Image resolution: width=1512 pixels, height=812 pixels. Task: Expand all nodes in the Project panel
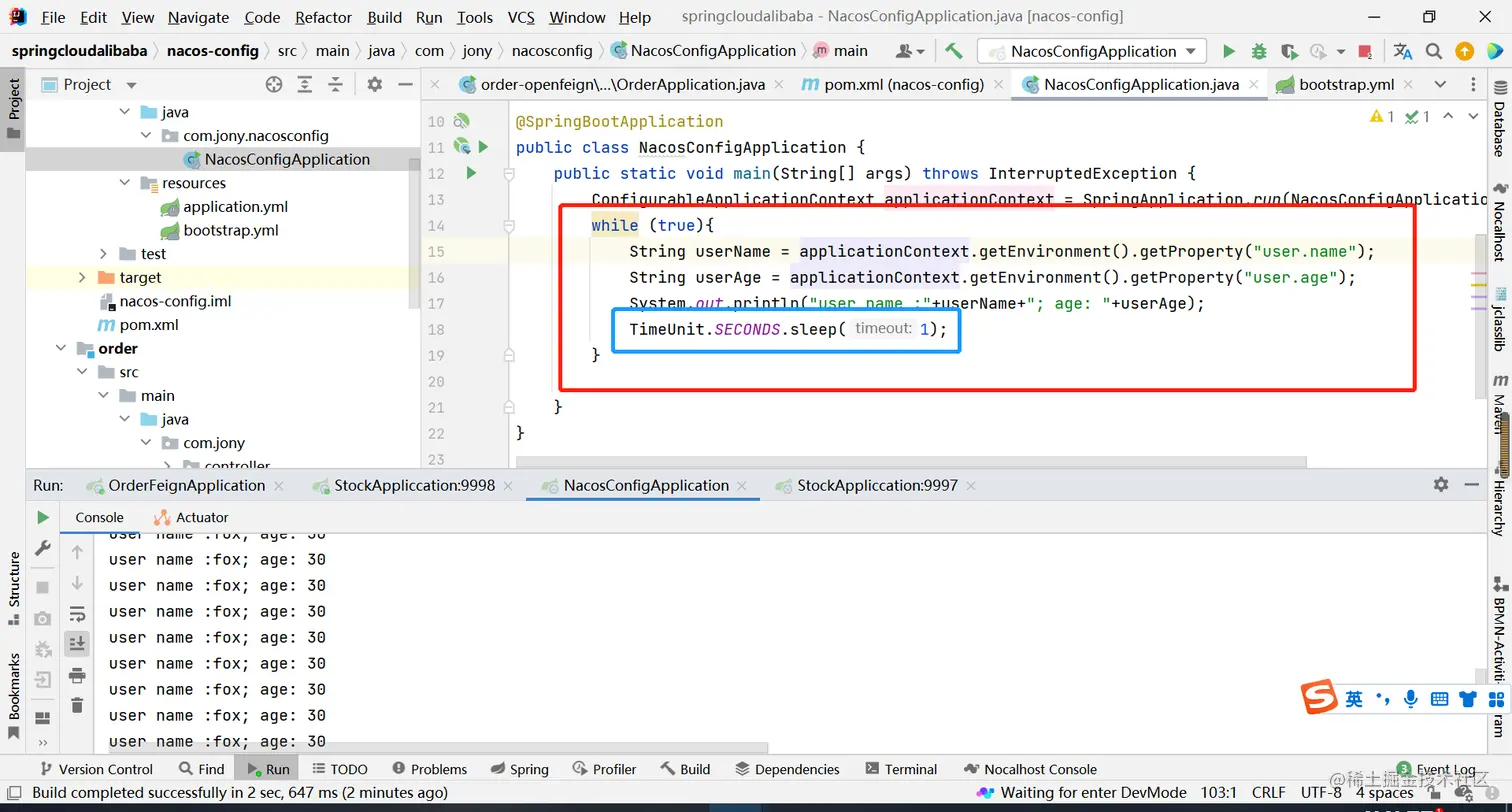pos(305,85)
